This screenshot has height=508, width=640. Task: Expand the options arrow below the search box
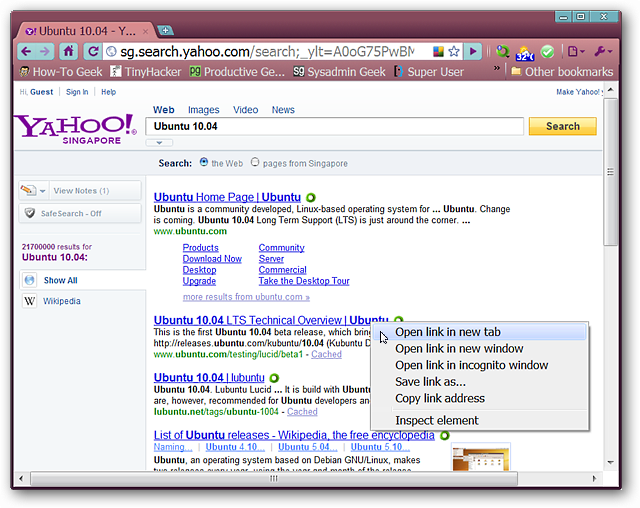pos(159,142)
